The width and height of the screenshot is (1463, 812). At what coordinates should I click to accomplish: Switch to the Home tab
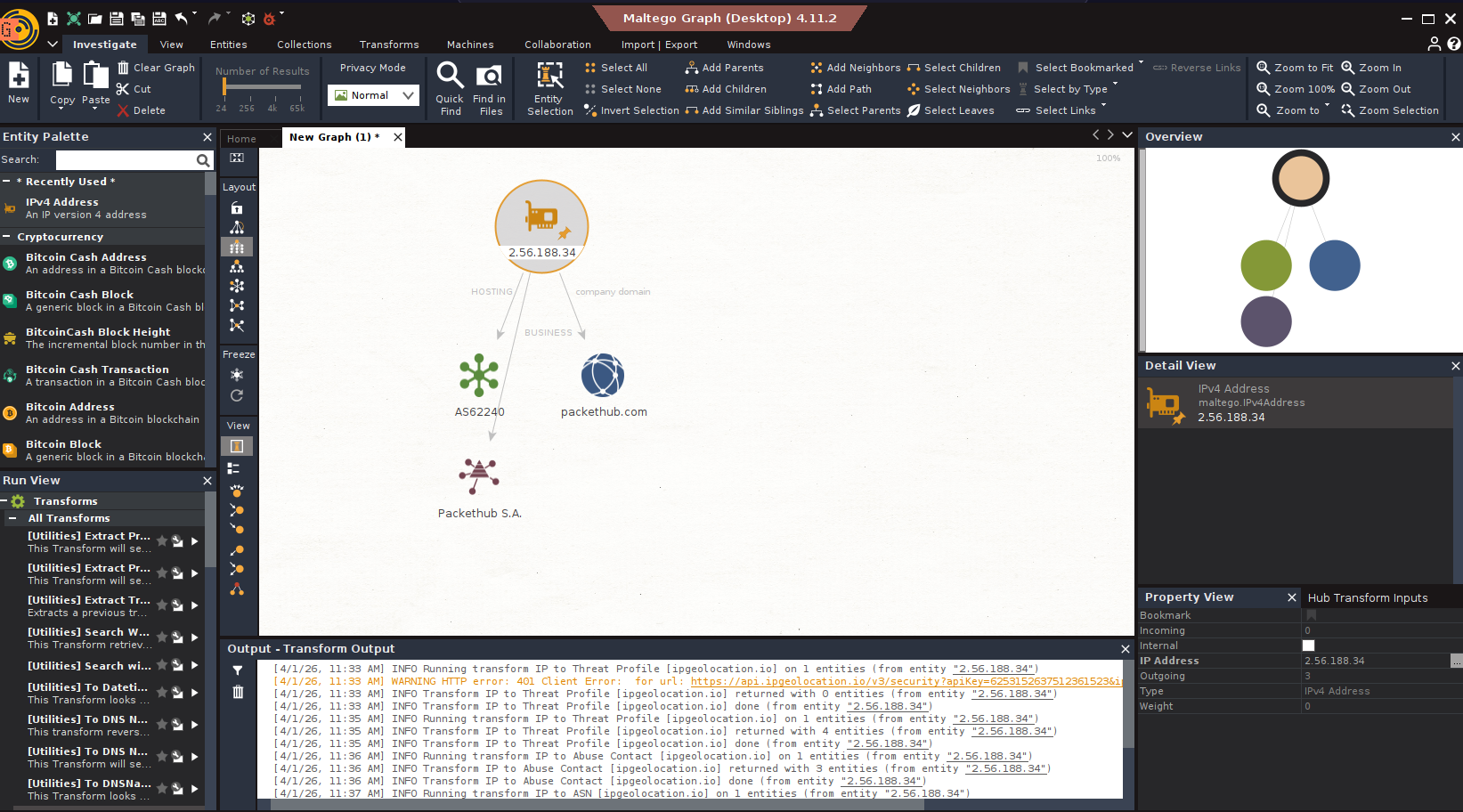(x=241, y=138)
